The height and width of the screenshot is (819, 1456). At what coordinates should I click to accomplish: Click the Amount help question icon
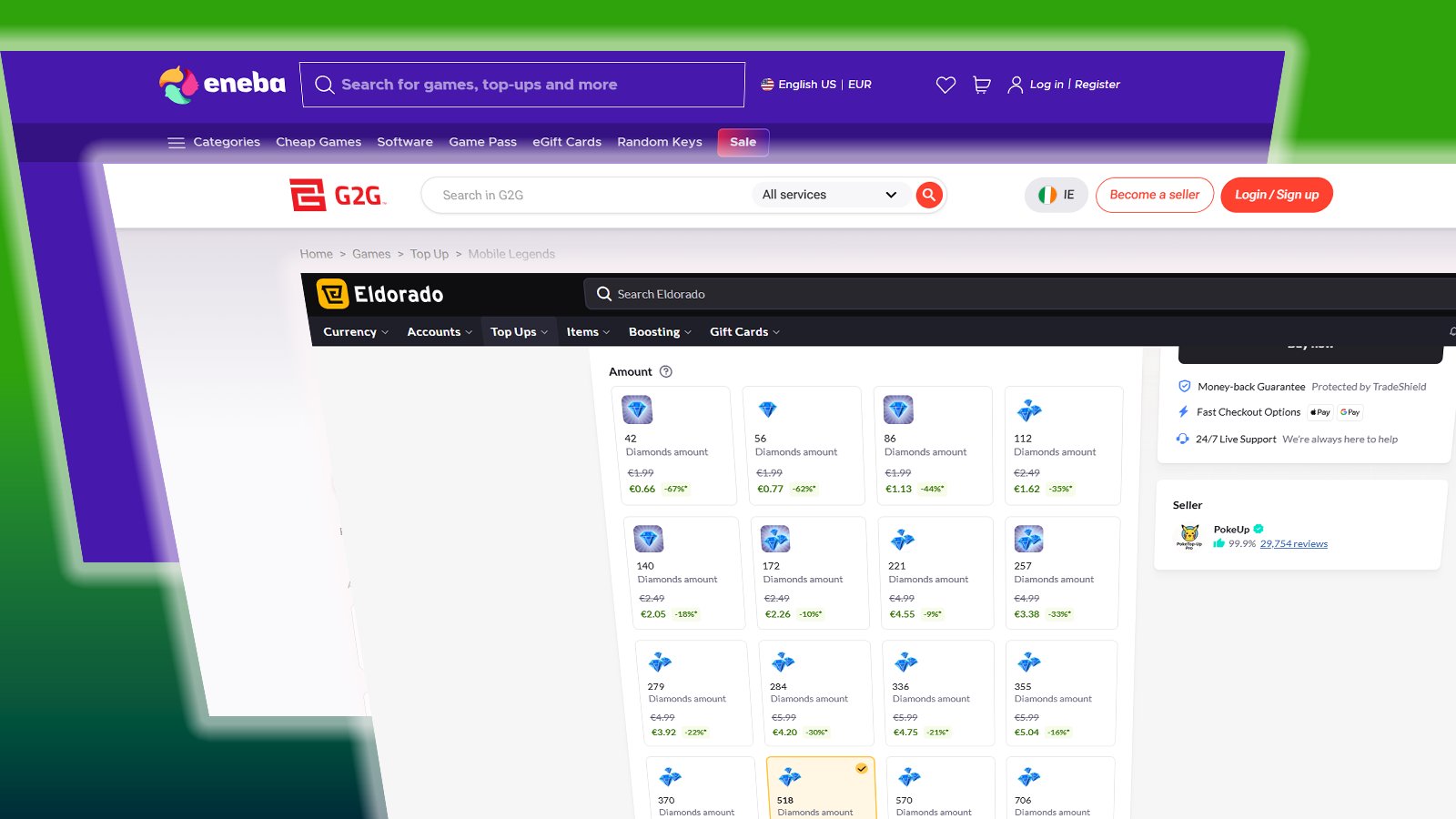click(666, 371)
